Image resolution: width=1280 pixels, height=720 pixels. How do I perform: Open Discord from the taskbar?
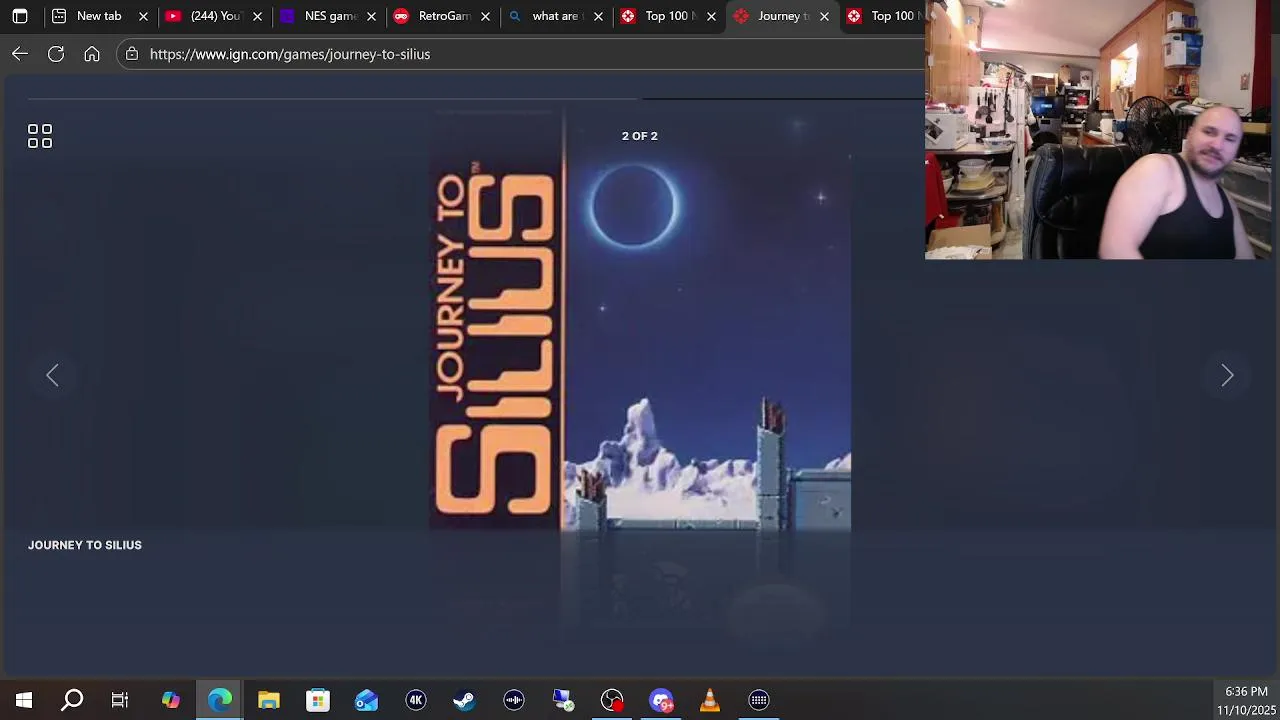click(661, 700)
